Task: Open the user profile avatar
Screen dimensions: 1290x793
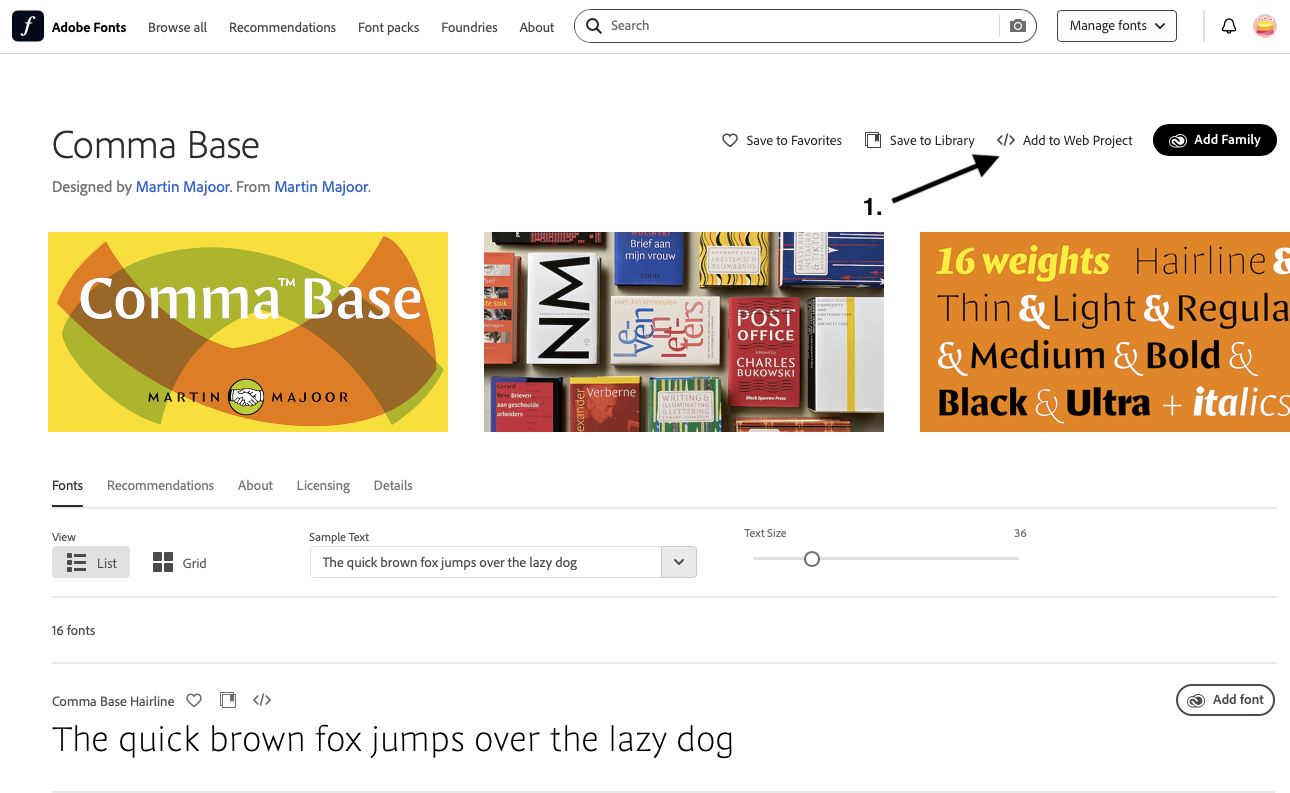Action: pos(1264,27)
